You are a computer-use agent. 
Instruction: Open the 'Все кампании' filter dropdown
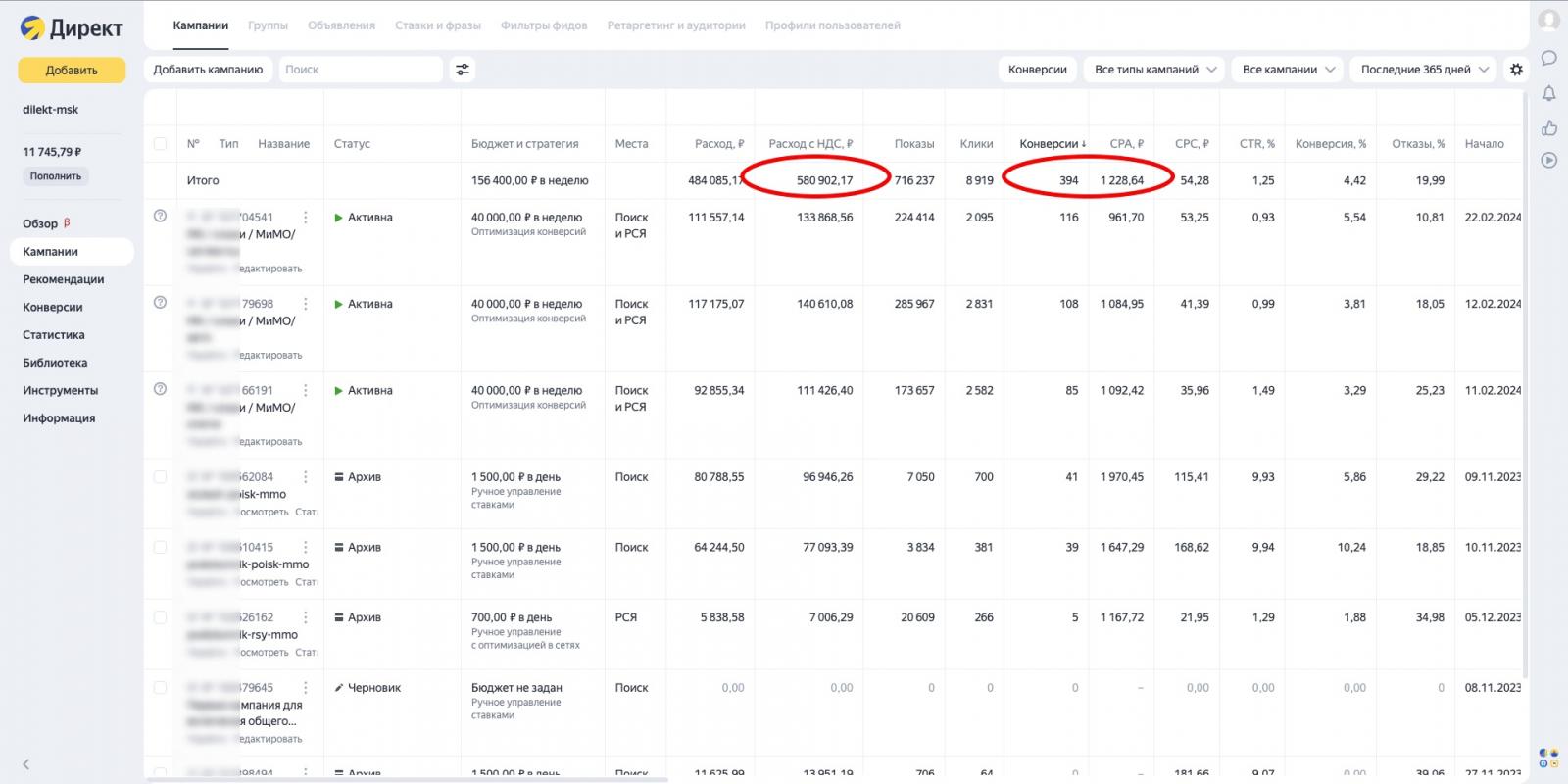point(1288,70)
